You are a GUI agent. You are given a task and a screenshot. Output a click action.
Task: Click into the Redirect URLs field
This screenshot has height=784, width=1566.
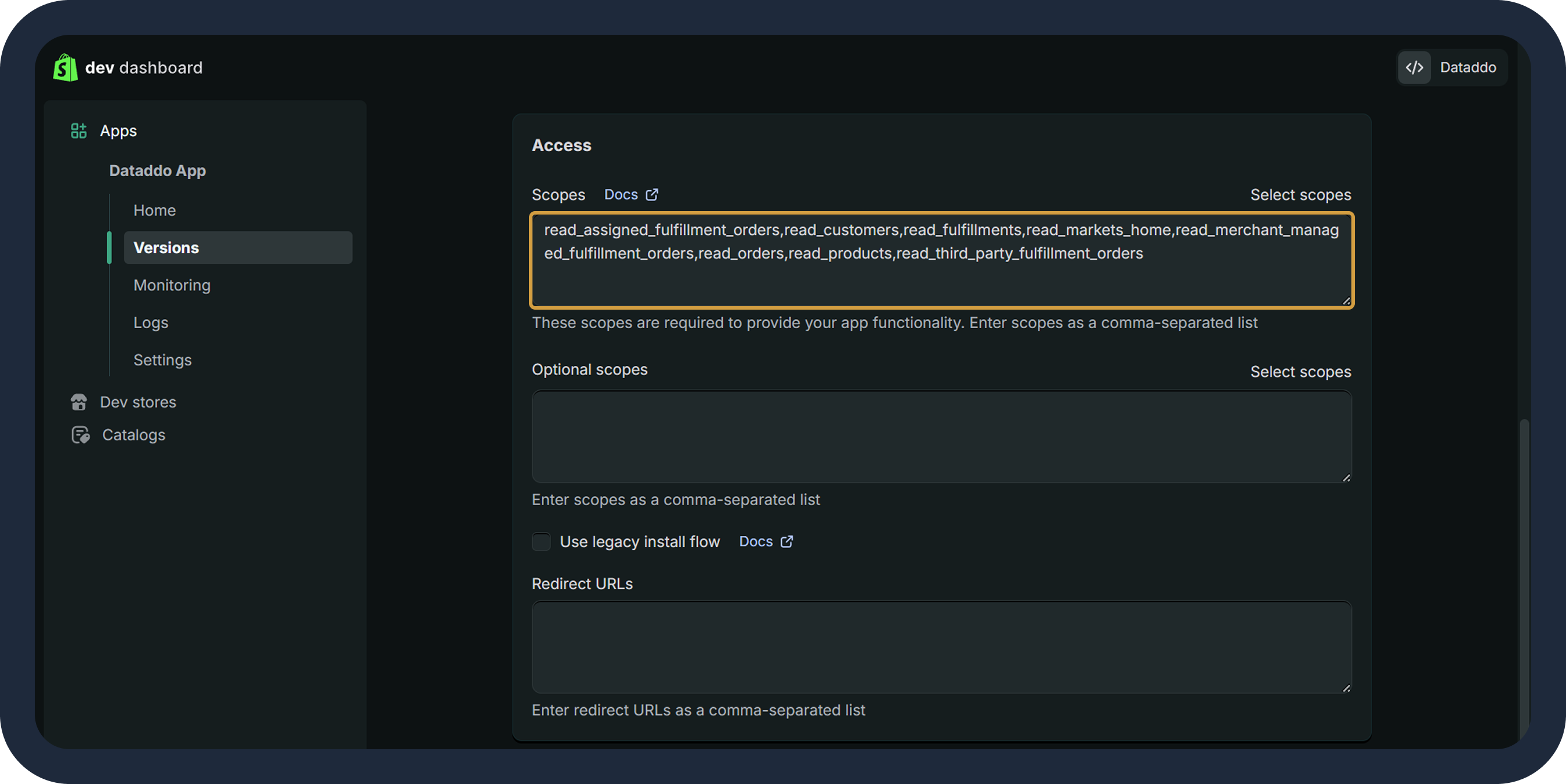click(x=941, y=647)
